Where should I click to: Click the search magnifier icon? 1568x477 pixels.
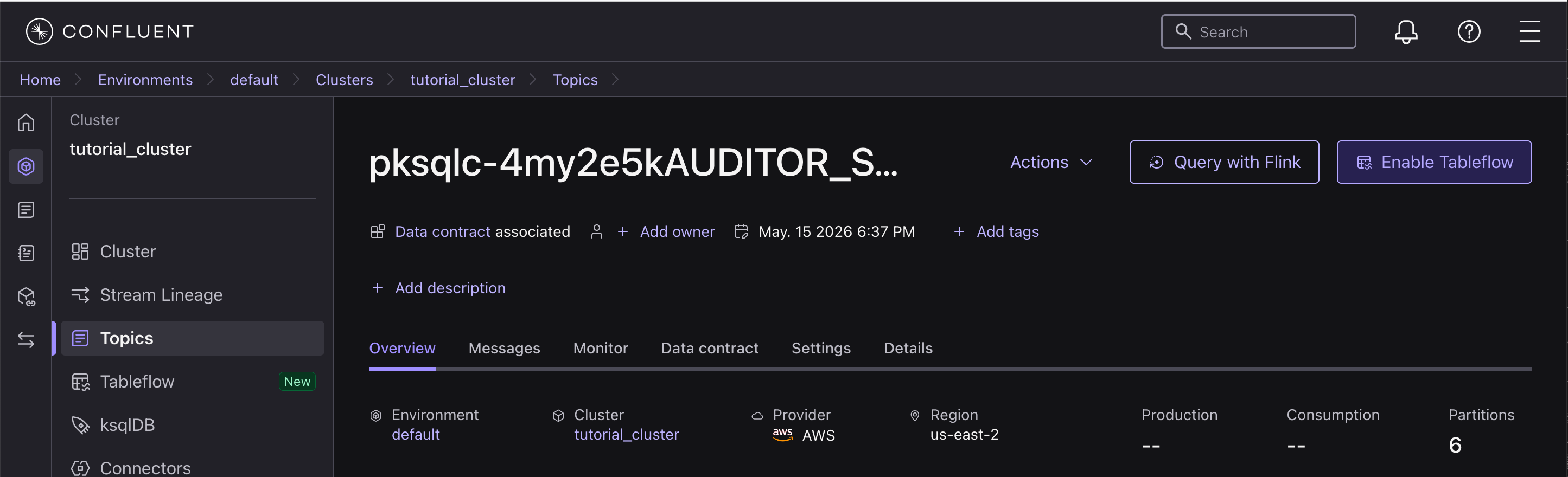[x=1183, y=31]
